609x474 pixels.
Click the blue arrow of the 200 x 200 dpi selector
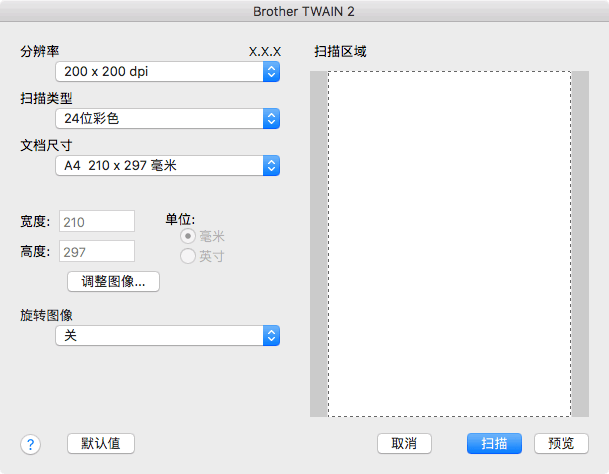pos(270,71)
